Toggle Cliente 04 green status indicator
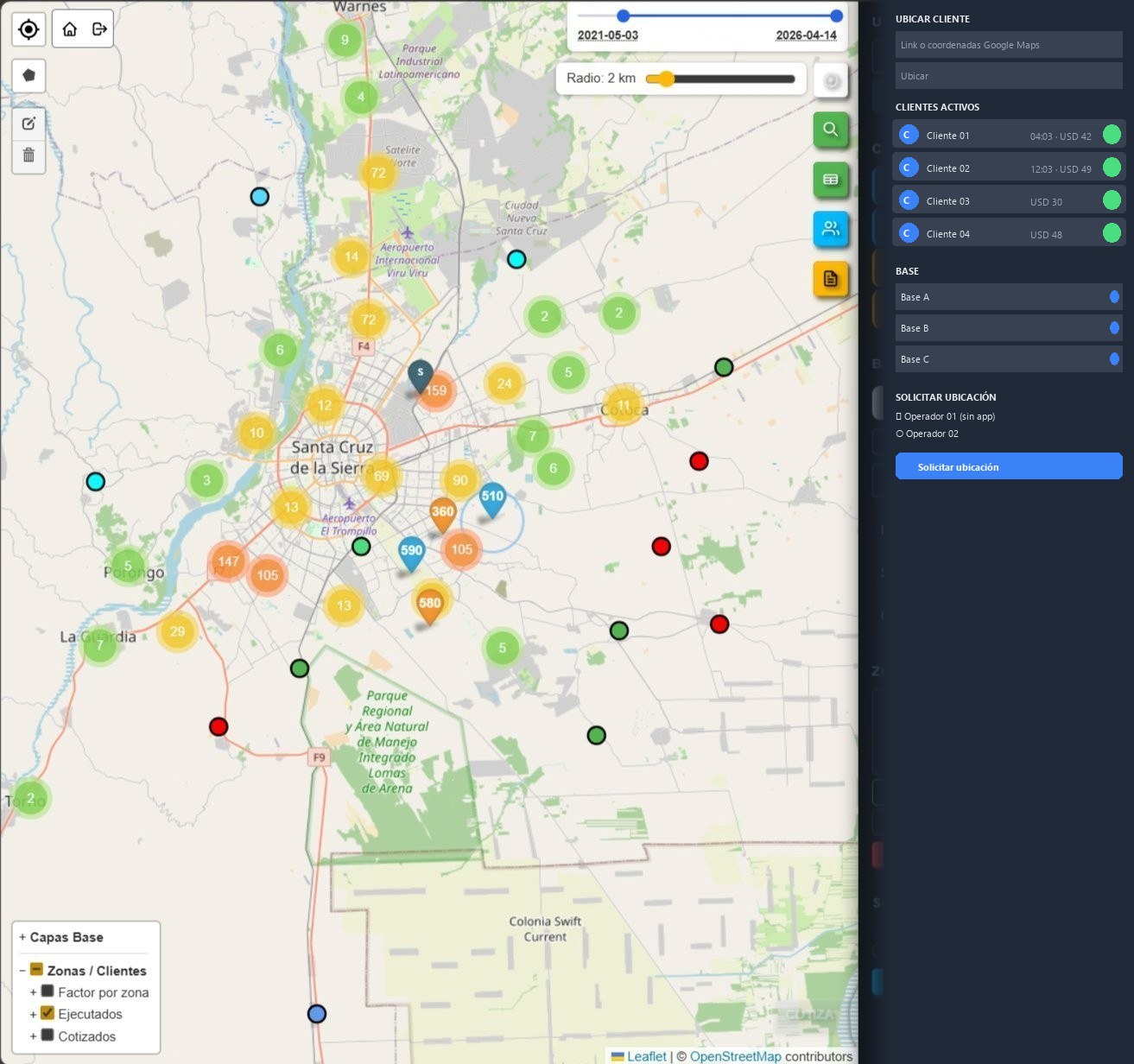Viewport: 1134px width, 1064px height. [x=1112, y=233]
